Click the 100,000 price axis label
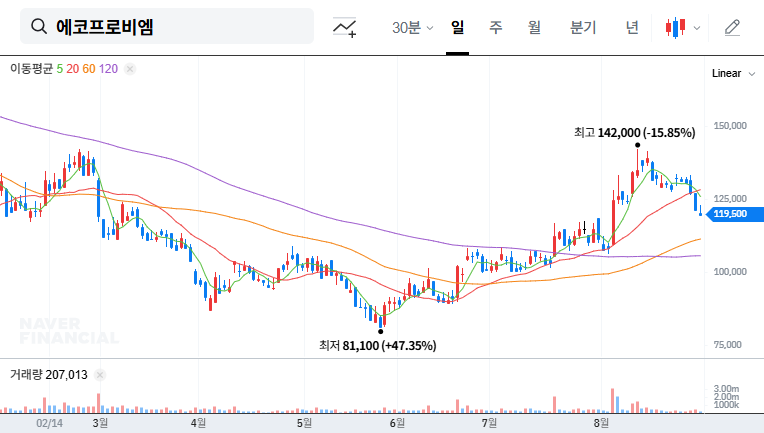Image resolution: width=764 pixels, height=433 pixels. [730, 272]
